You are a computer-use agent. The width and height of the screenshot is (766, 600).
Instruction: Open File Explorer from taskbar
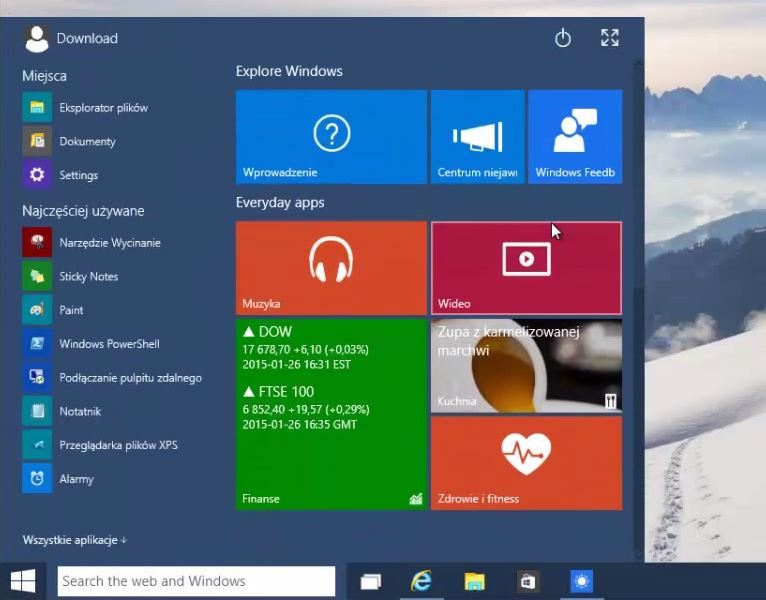click(474, 581)
